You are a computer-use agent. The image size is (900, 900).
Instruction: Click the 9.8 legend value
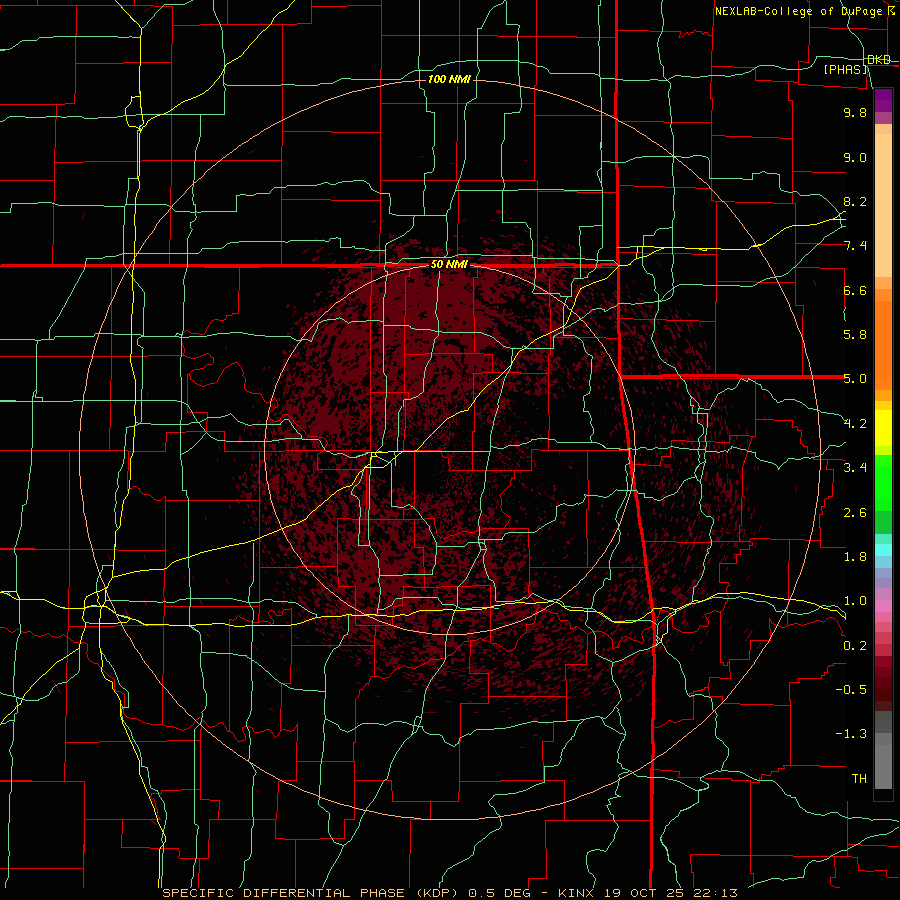click(855, 112)
